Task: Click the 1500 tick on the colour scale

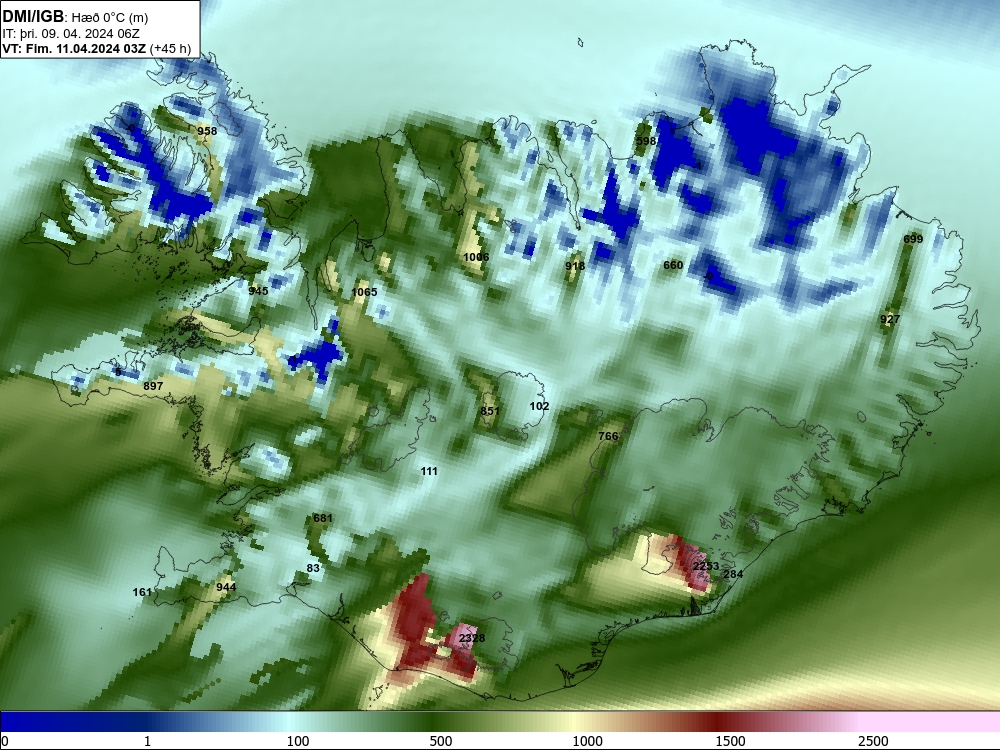Action: [x=730, y=741]
